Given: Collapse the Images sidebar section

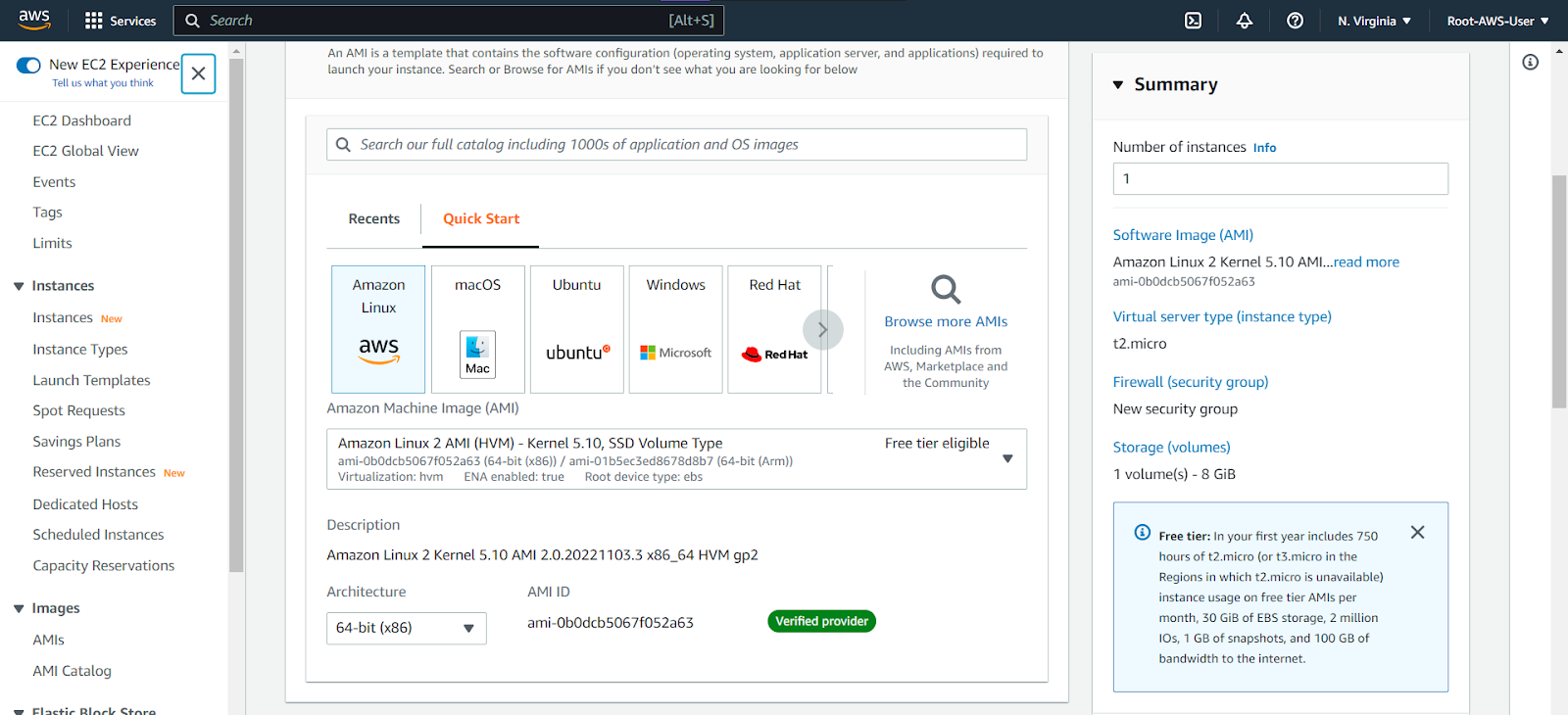Looking at the screenshot, I should pos(19,608).
